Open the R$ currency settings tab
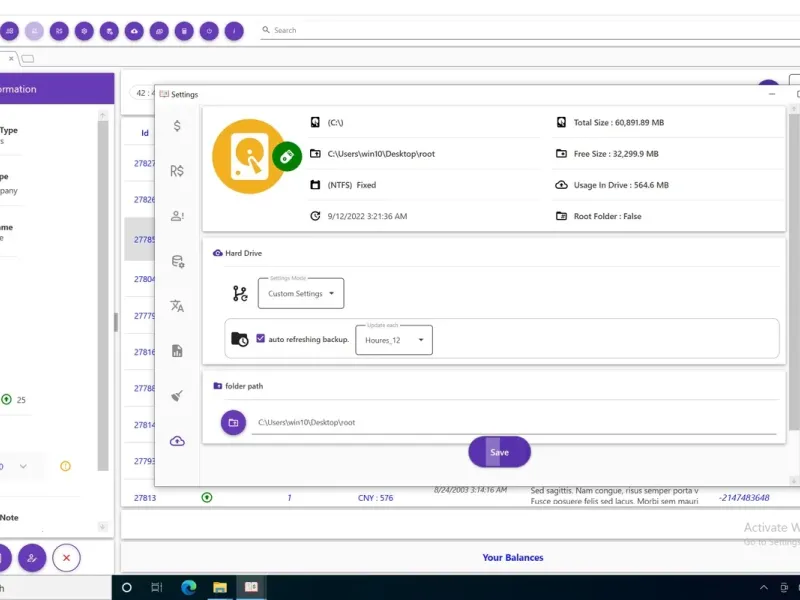The width and height of the screenshot is (800, 600). [x=177, y=171]
